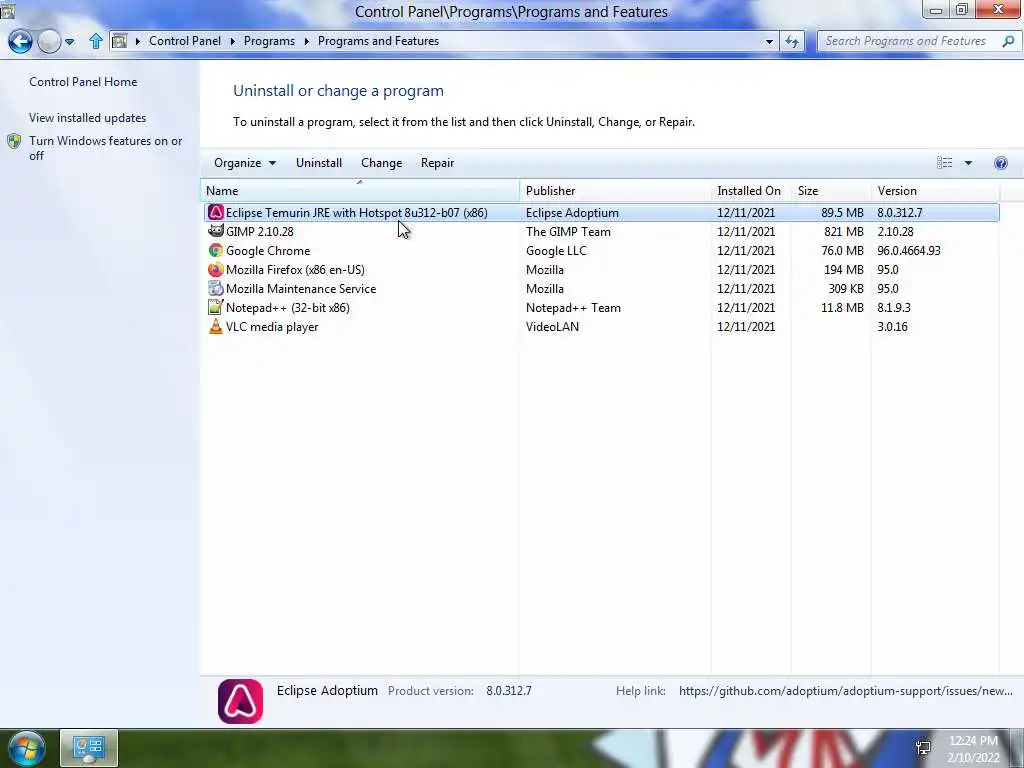Click the version cell 96.0.4664.93
This screenshot has width=1024, height=768.
(909, 251)
